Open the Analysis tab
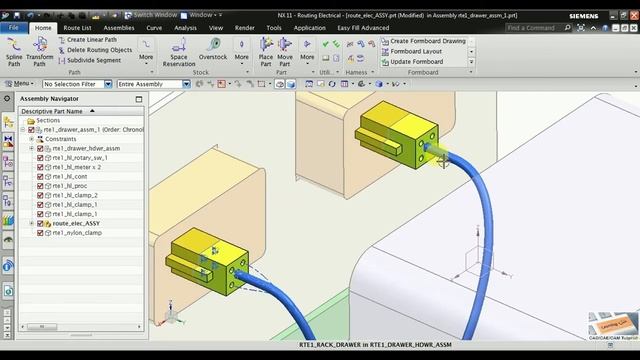Screen dimensions: 640x360 point(185,28)
